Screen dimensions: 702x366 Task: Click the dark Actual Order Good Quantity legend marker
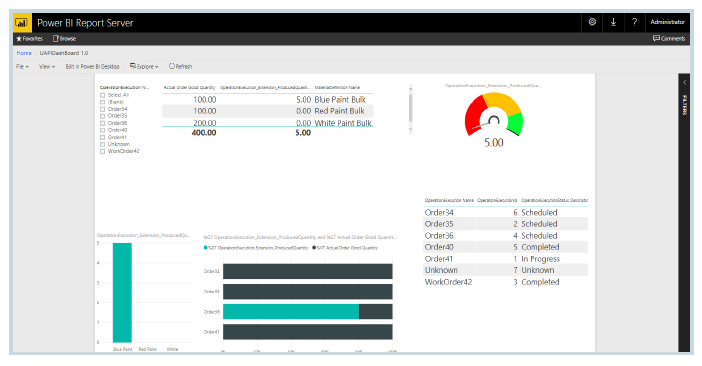point(314,248)
